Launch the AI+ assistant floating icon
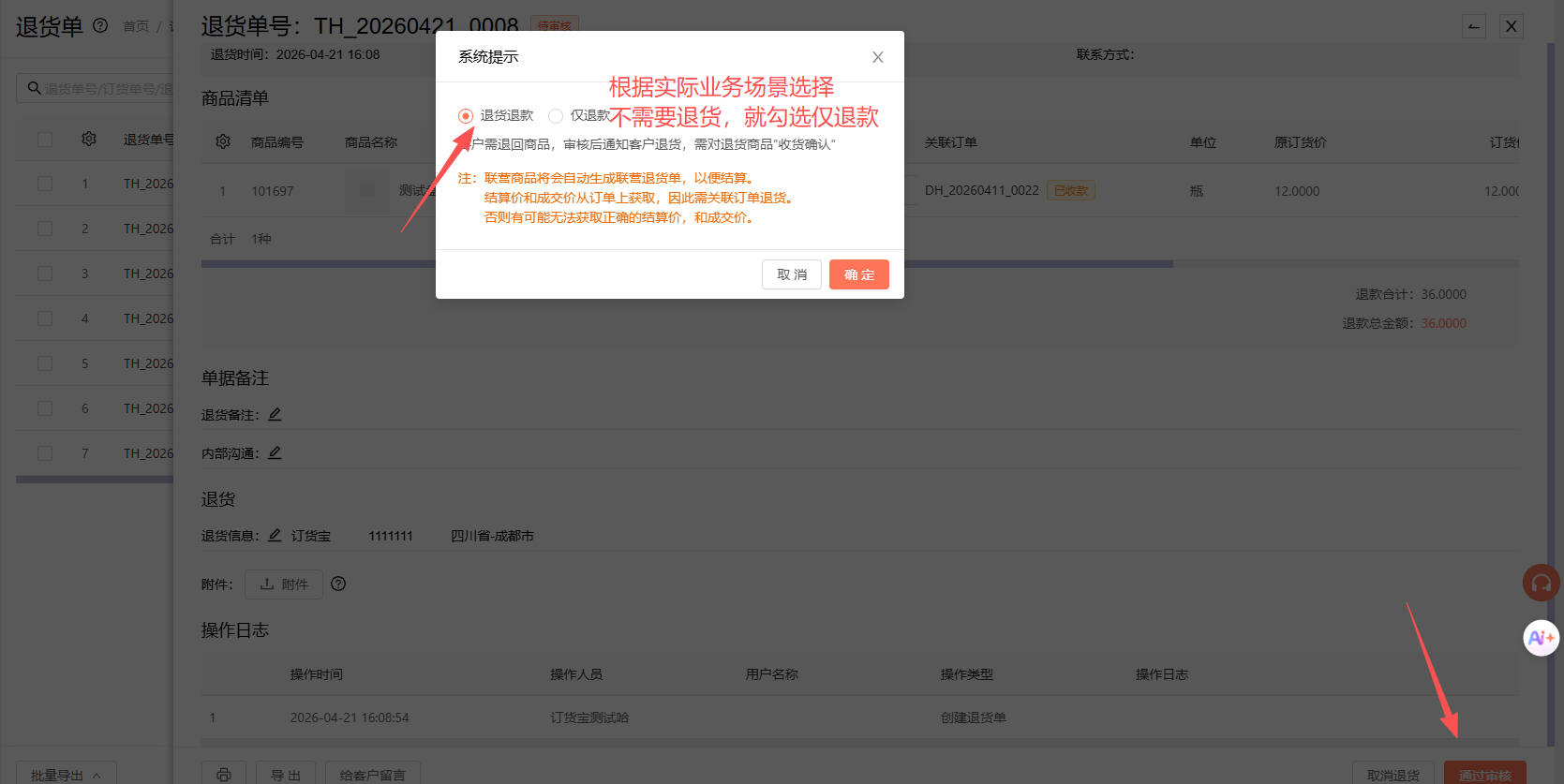This screenshot has height=784, width=1564. point(1542,638)
